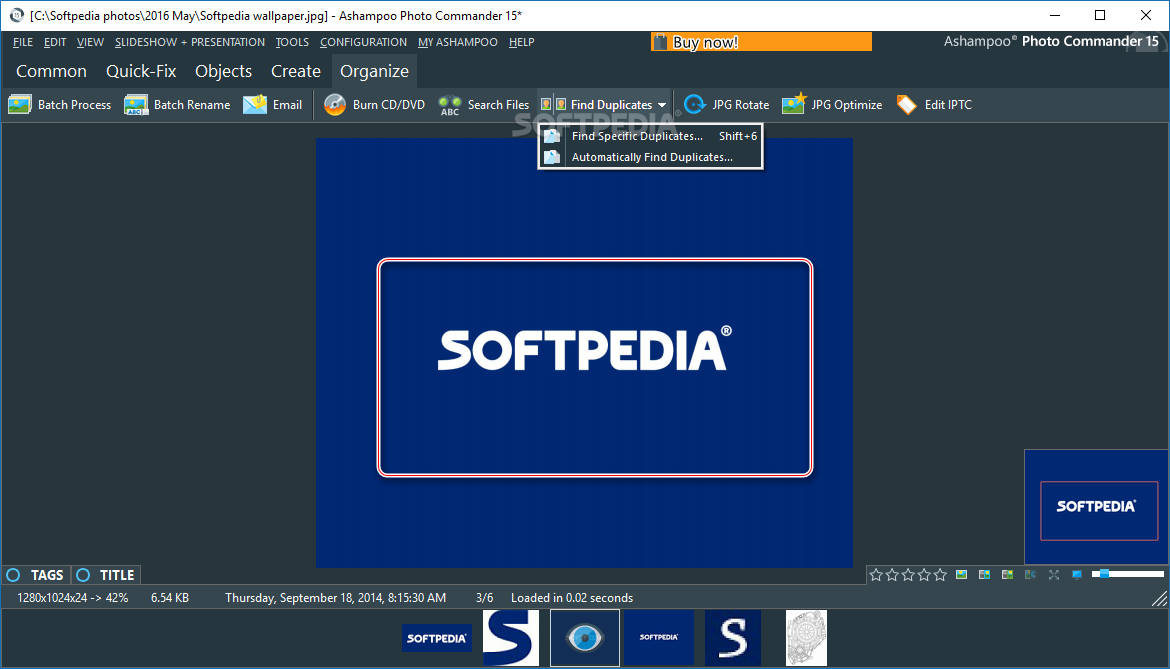Image resolution: width=1170 pixels, height=669 pixels.
Task: Click the orange Buy now! button
Action: tap(761, 42)
